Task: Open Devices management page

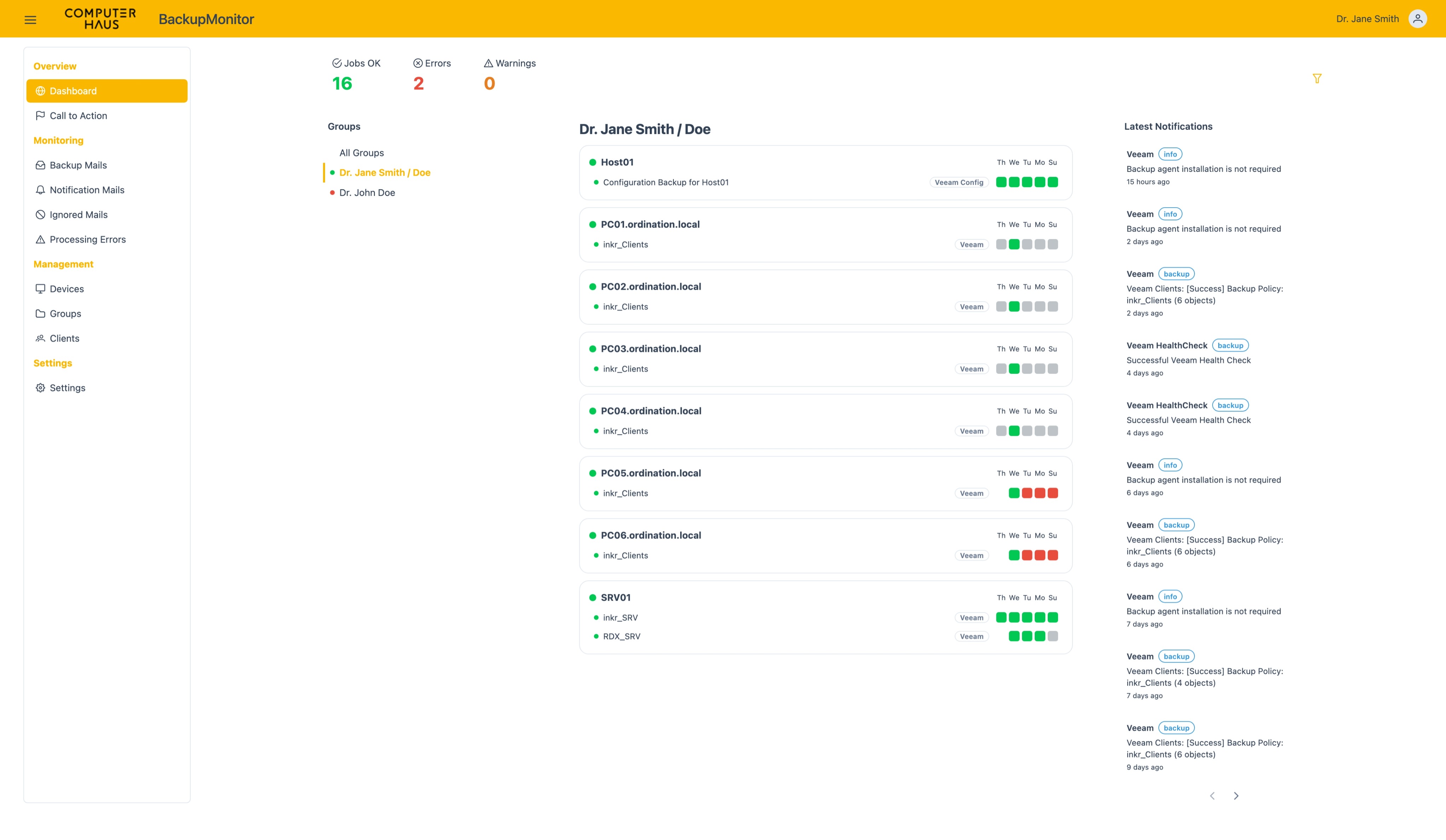Action: [107, 289]
